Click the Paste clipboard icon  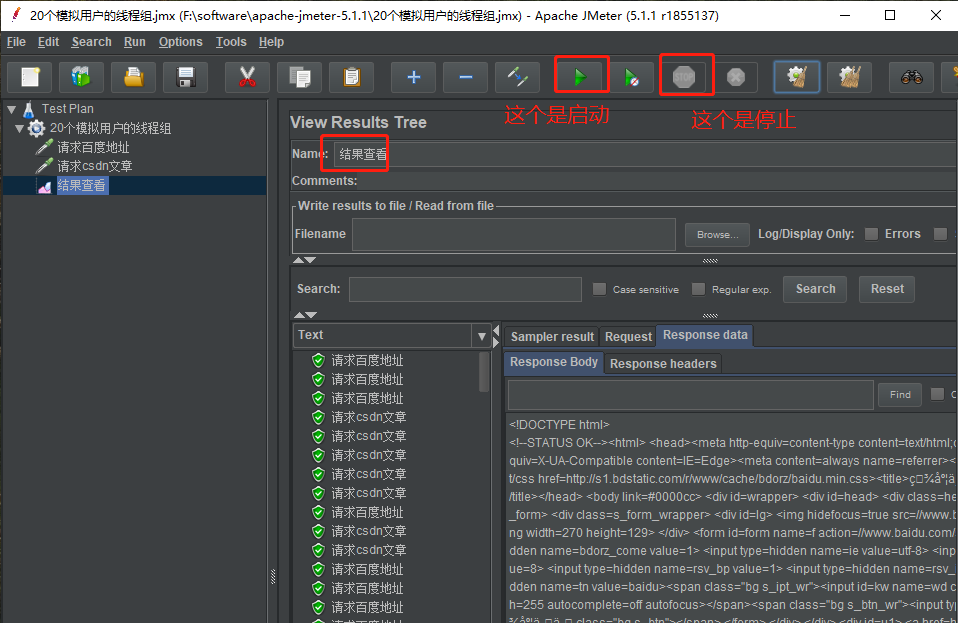pos(351,78)
